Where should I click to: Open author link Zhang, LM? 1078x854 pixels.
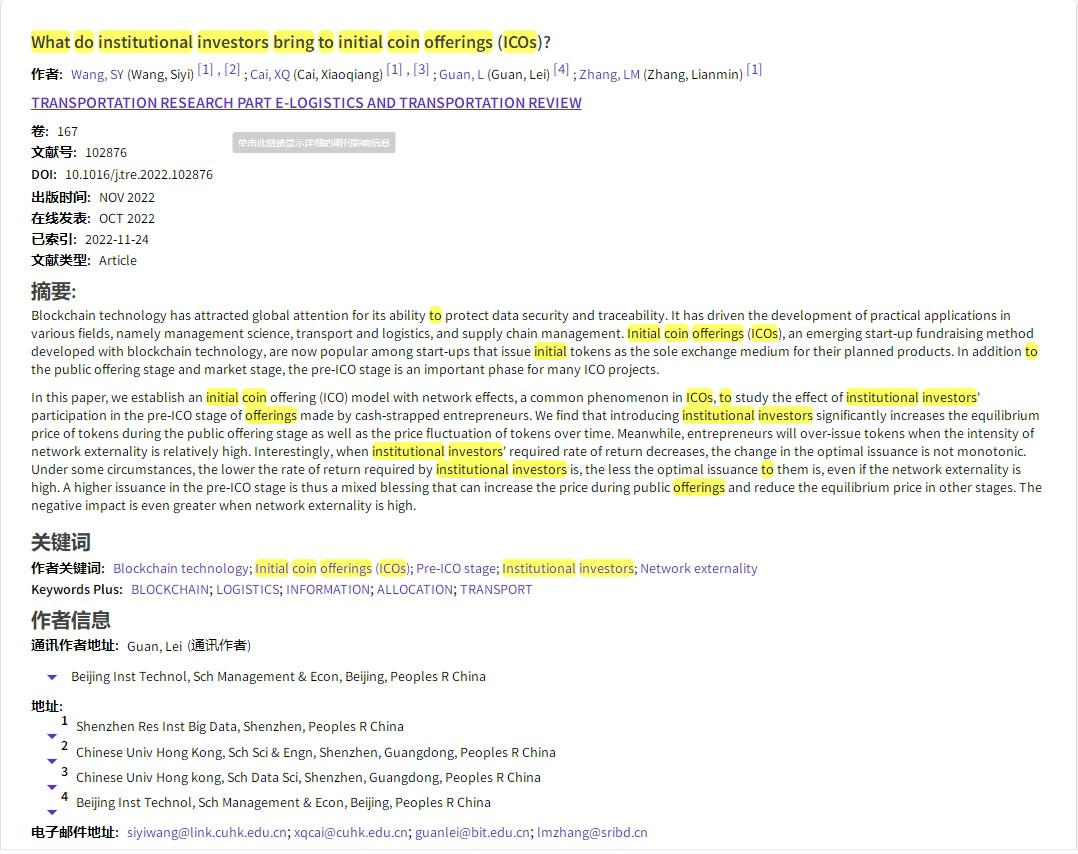[609, 75]
